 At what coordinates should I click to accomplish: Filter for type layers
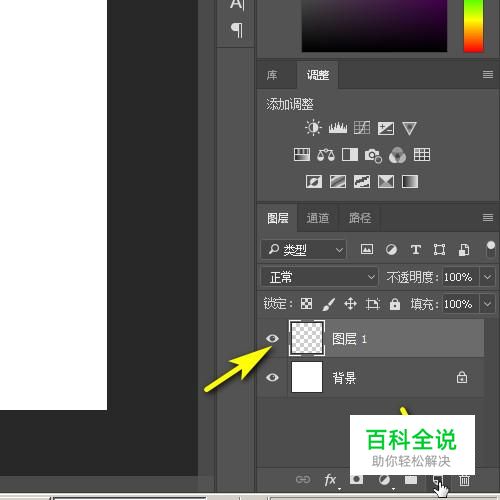[x=416, y=250]
